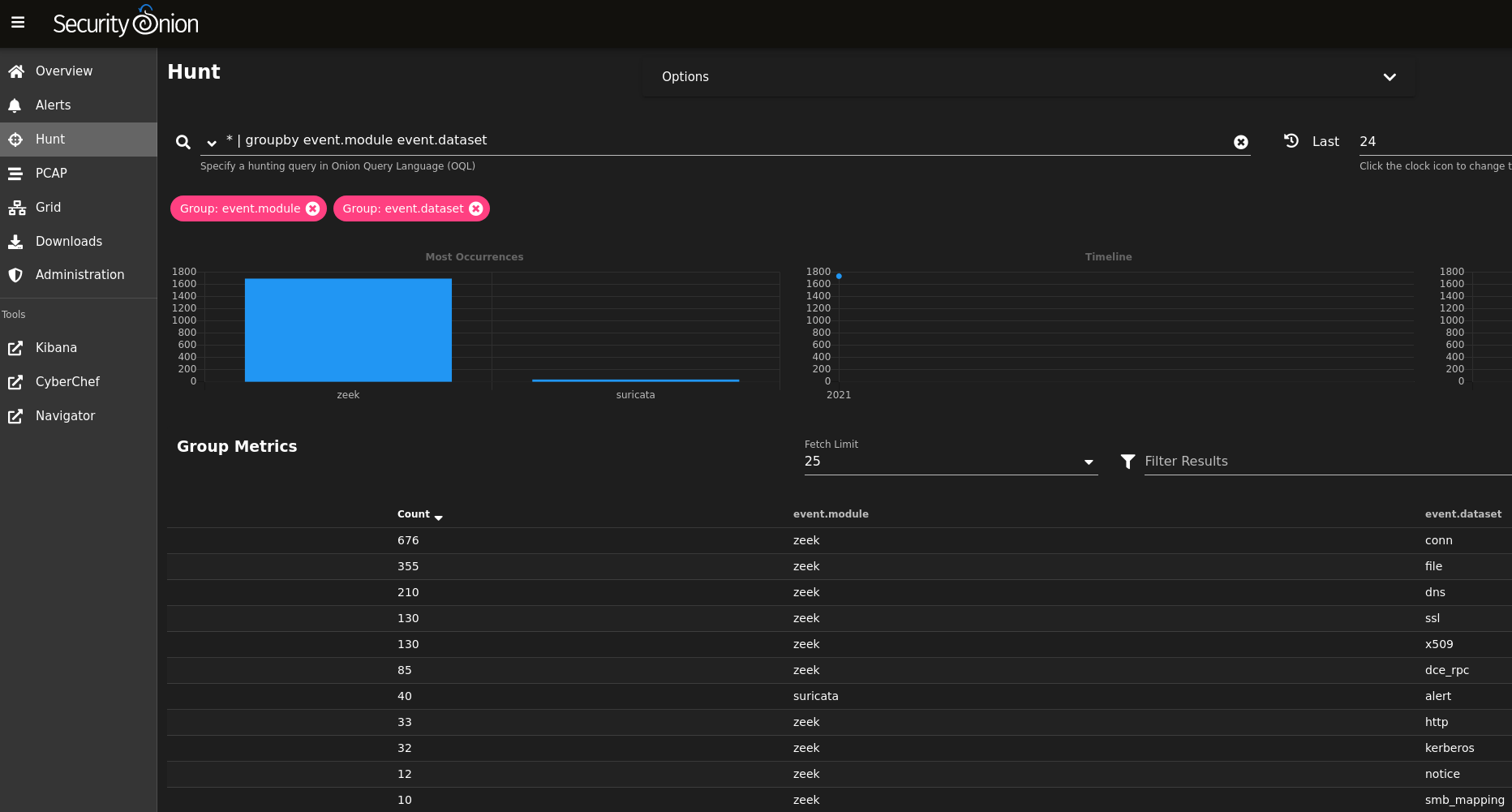Click the count 210 cell
The height and width of the screenshot is (812, 1512).
[408, 592]
